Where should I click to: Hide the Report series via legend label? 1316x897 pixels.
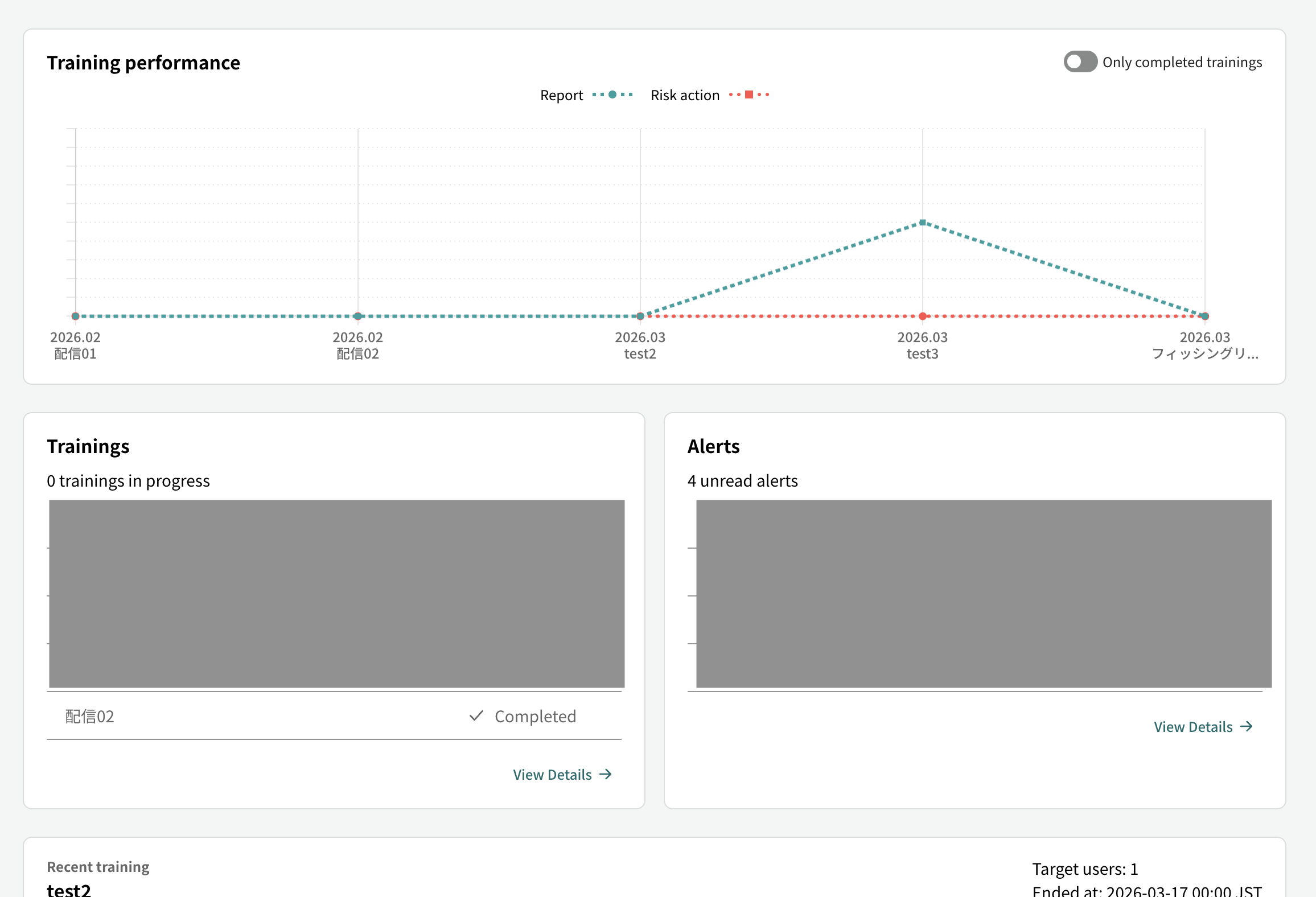[x=561, y=95]
